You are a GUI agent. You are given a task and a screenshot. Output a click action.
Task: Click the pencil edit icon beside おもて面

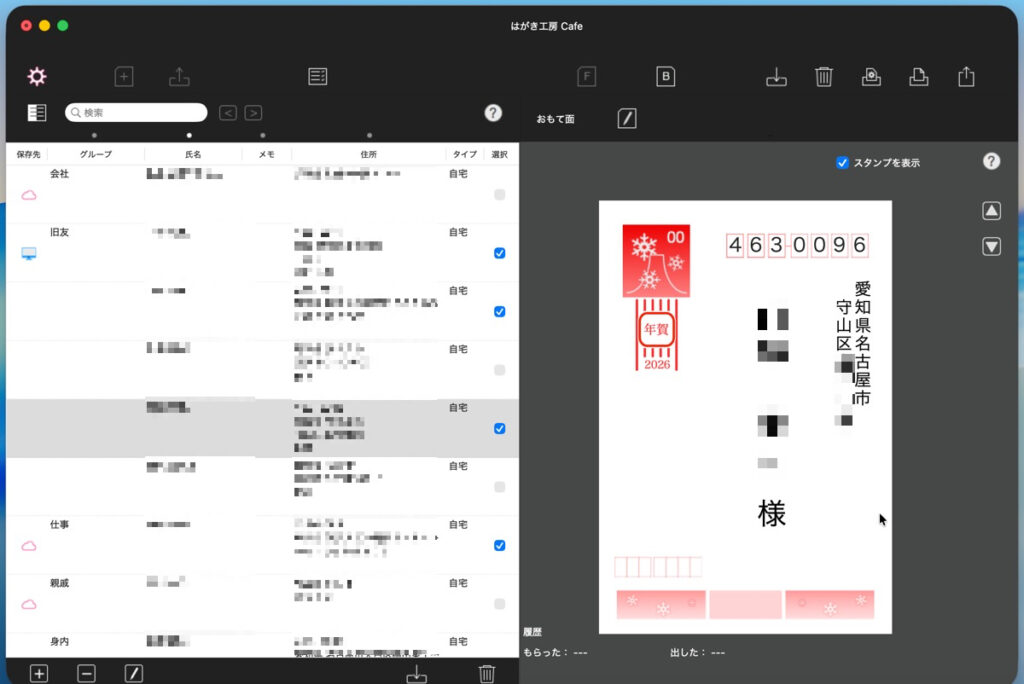point(627,119)
